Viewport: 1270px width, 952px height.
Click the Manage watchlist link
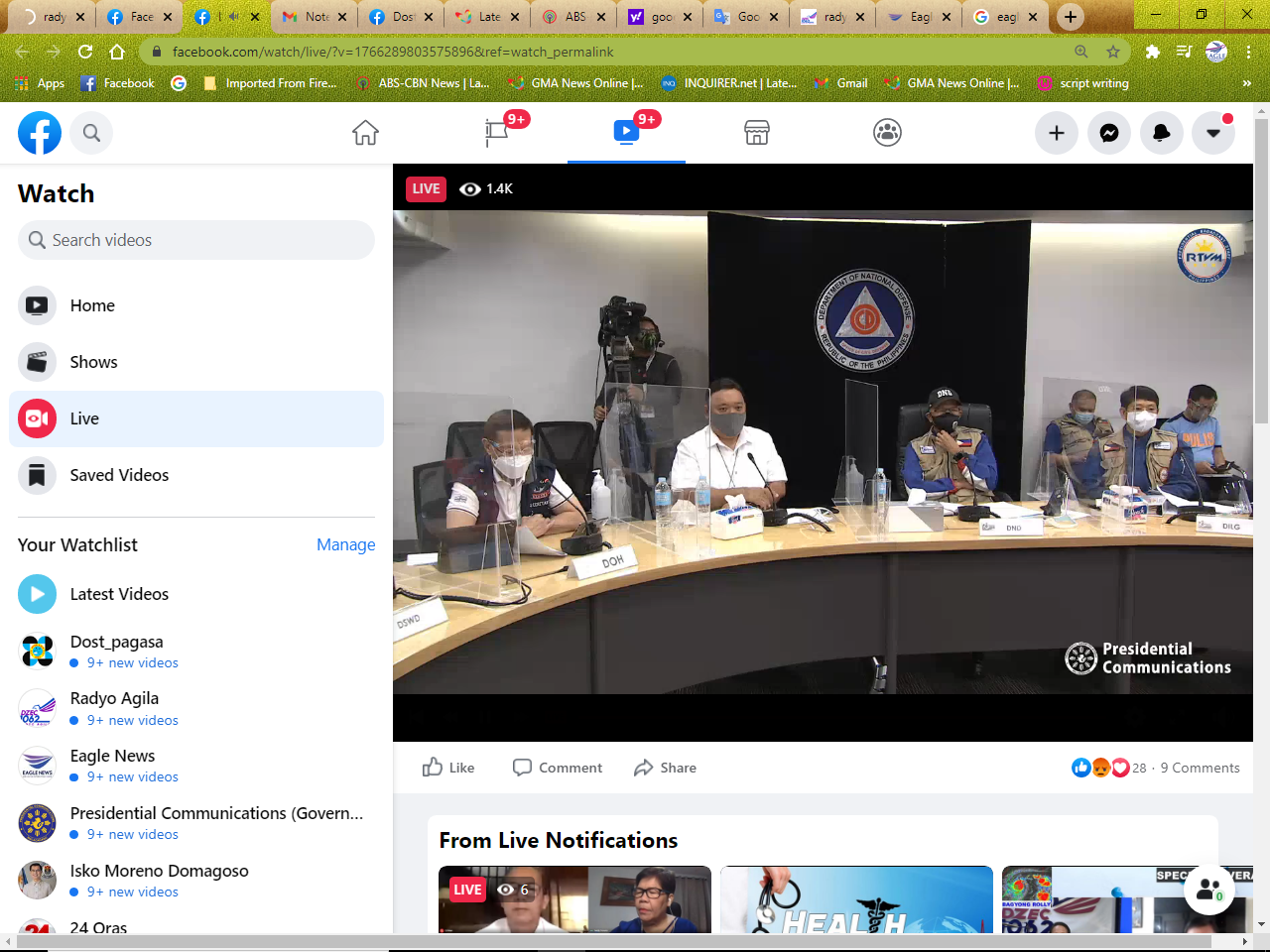tap(345, 544)
